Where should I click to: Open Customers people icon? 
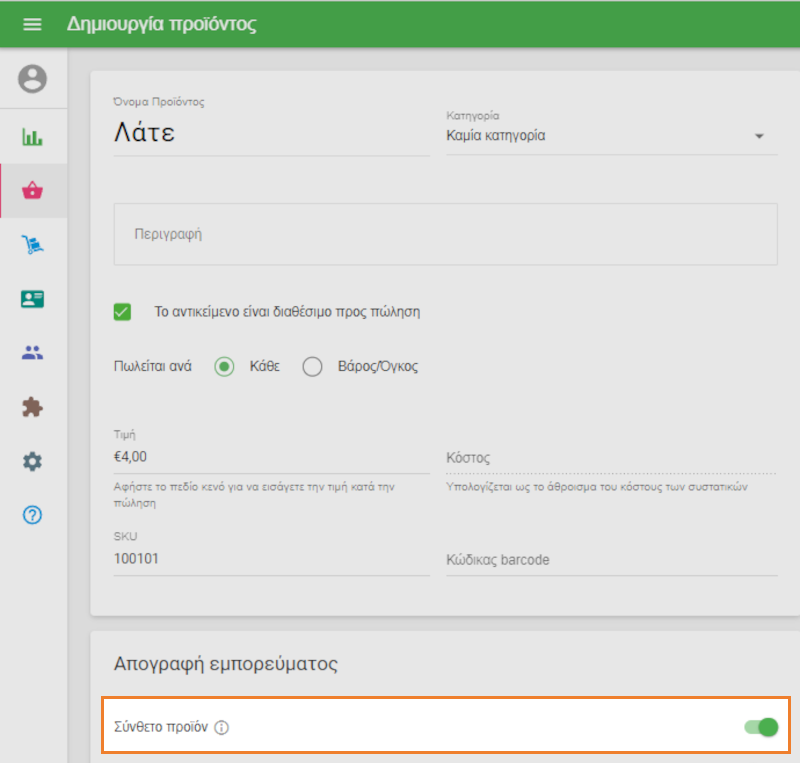(x=33, y=353)
